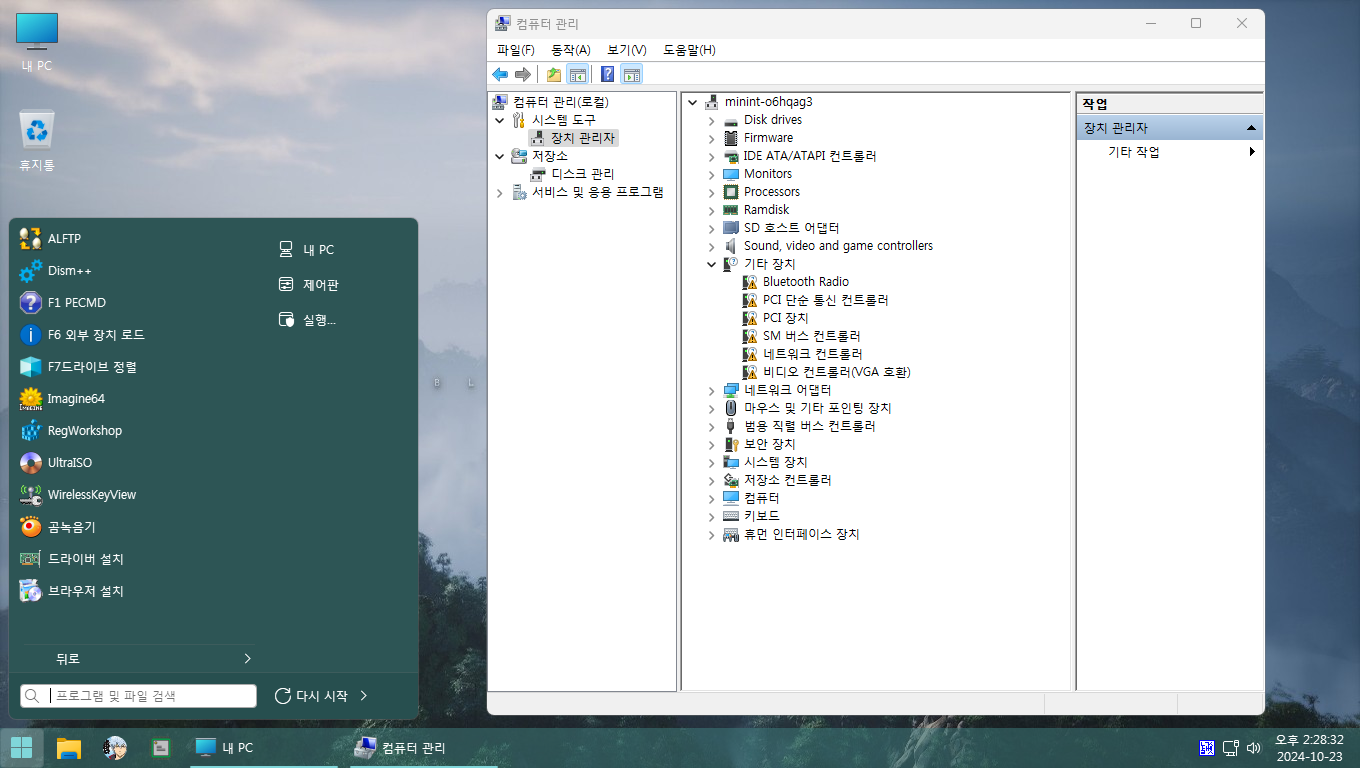Click the Help question mark toolbar icon
The height and width of the screenshot is (768, 1360).
click(x=607, y=74)
